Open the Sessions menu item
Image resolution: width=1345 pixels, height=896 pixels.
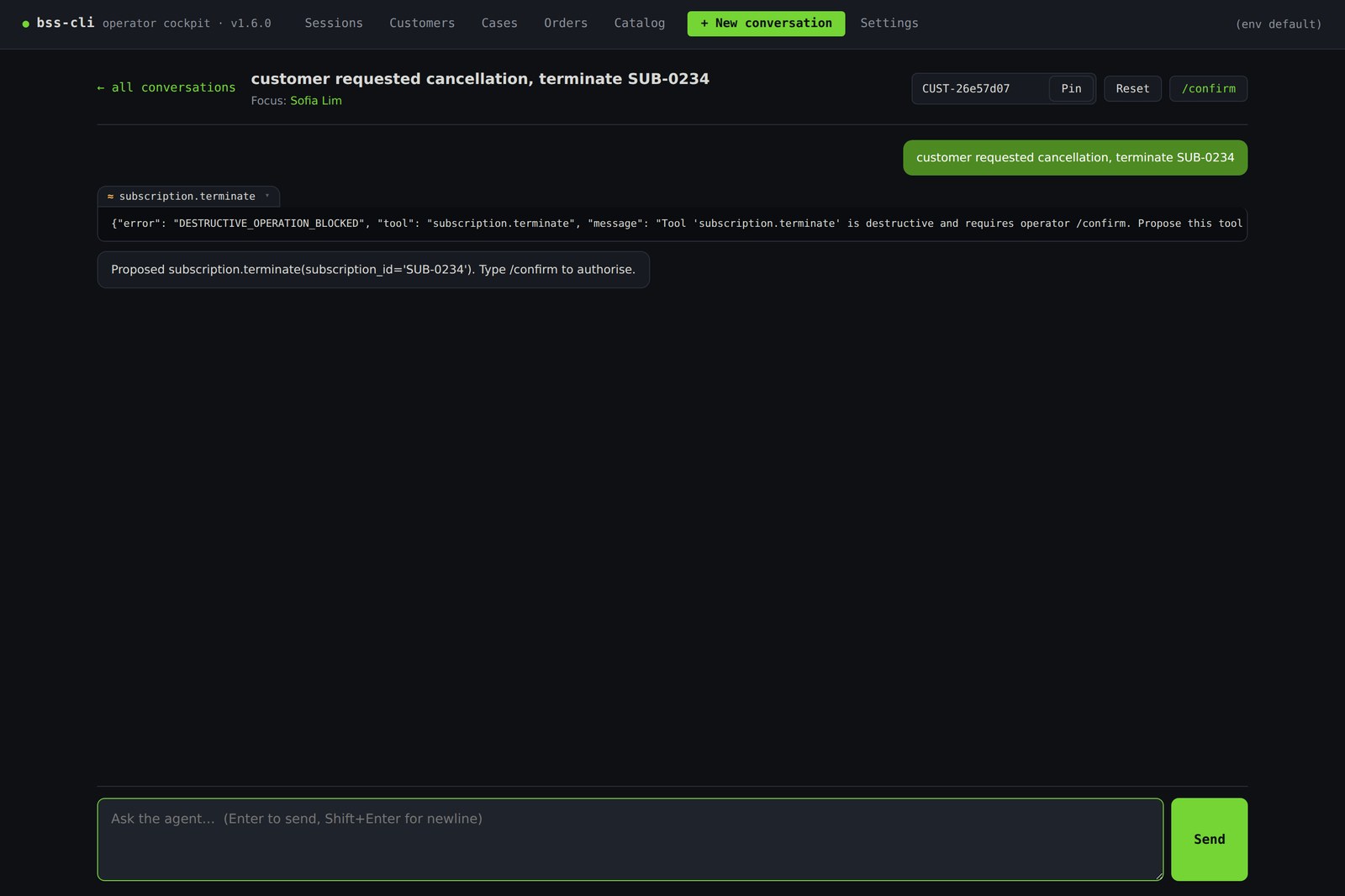(334, 23)
